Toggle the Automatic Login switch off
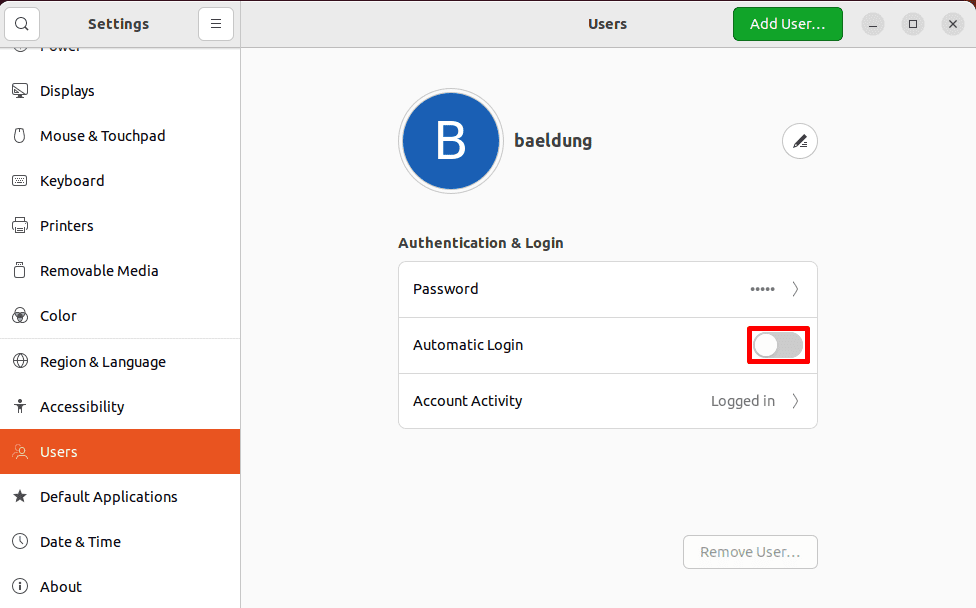The height and width of the screenshot is (608, 976). pyautogui.click(x=778, y=344)
